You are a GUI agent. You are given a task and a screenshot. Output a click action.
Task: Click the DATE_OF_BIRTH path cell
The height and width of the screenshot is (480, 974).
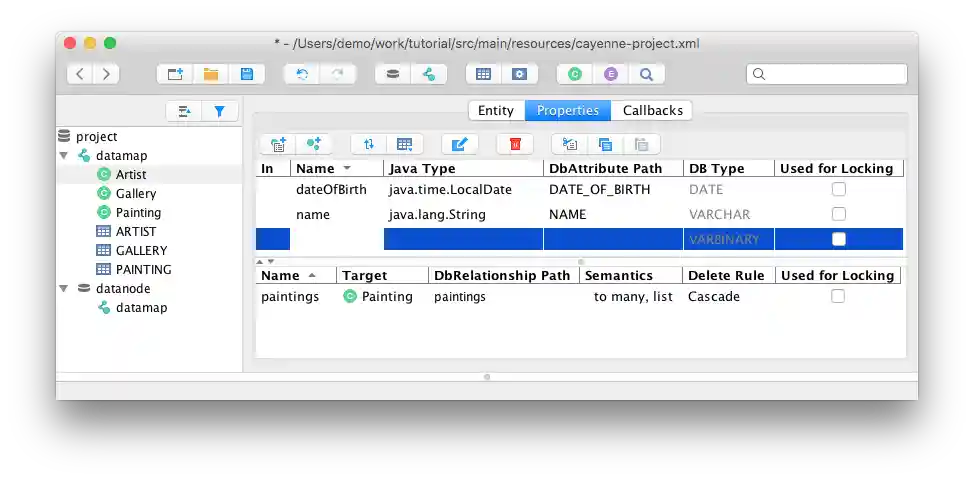pos(614,189)
